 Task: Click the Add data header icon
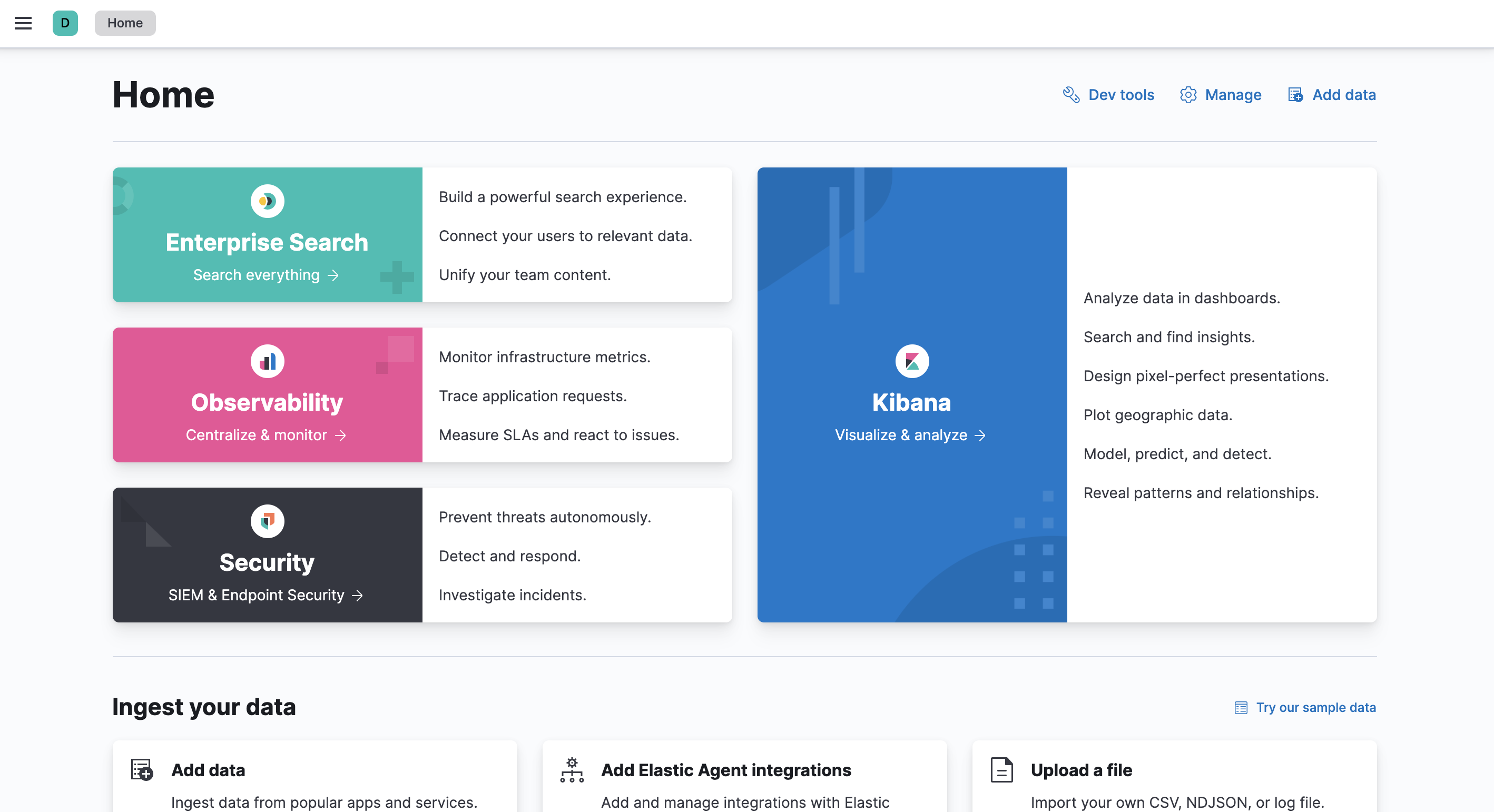pyautogui.click(x=1295, y=95)
